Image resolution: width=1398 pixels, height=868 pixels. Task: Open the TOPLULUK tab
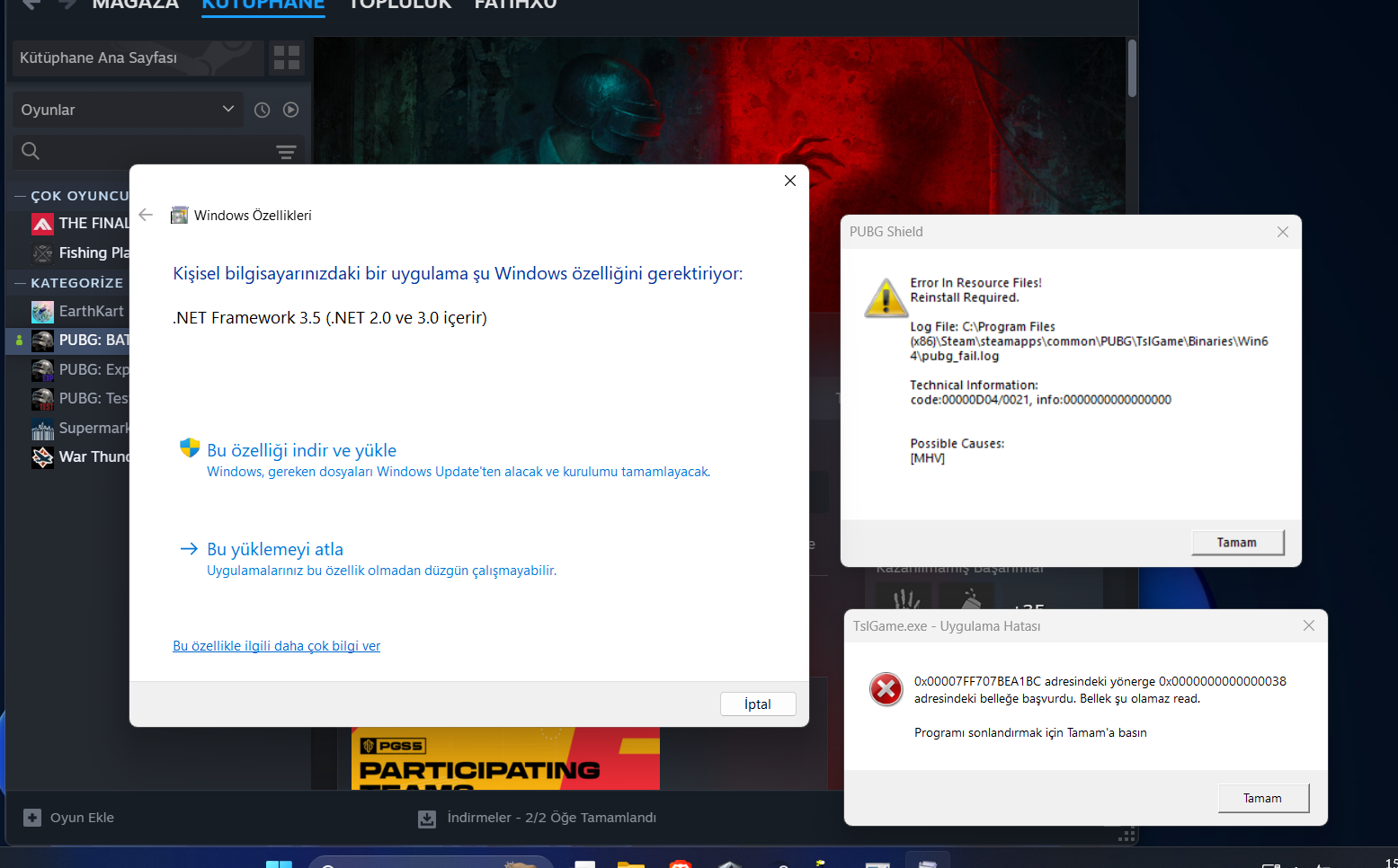pos(400,4)
